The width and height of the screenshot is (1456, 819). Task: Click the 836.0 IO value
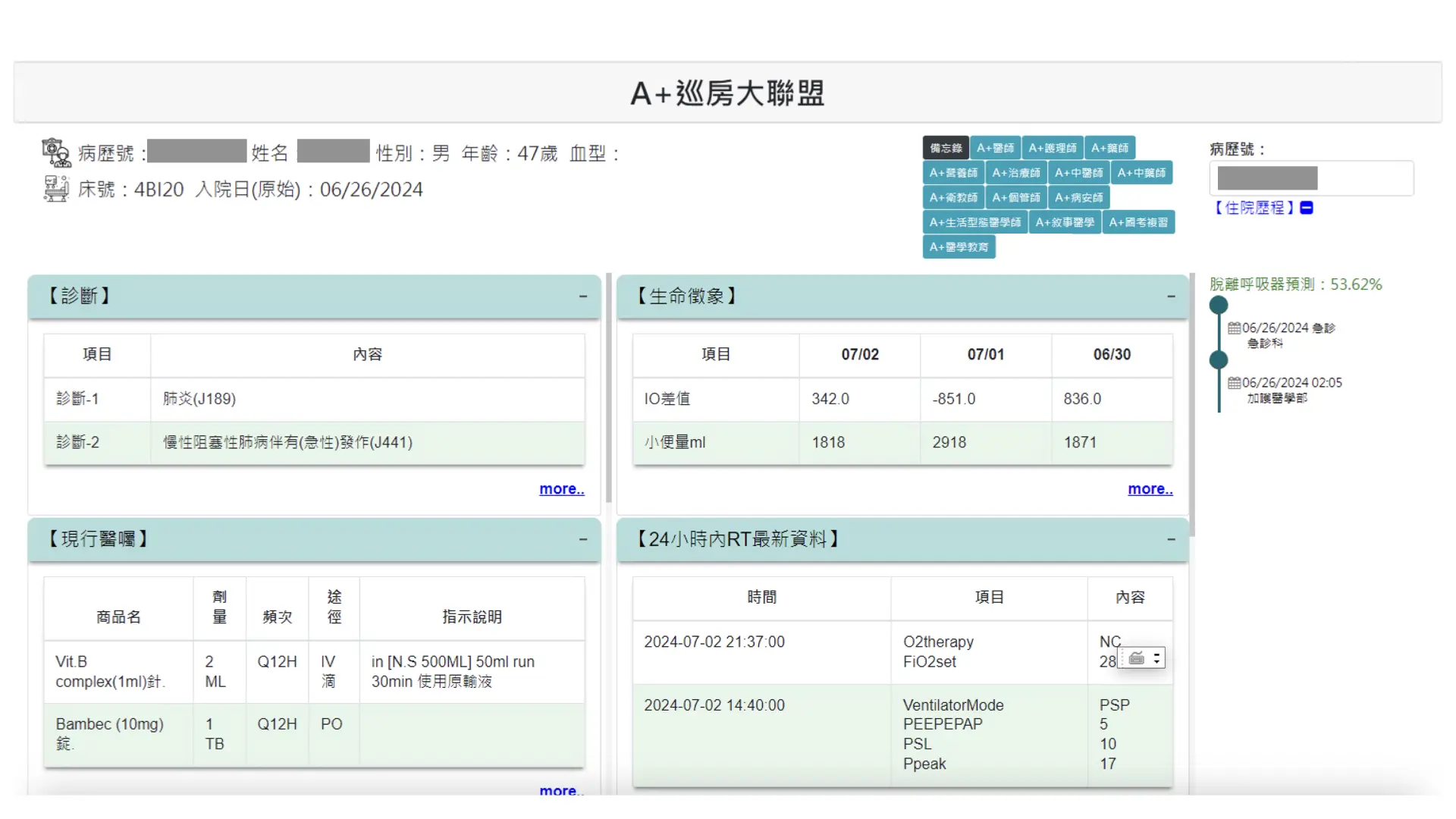[x=1082, y=399]
